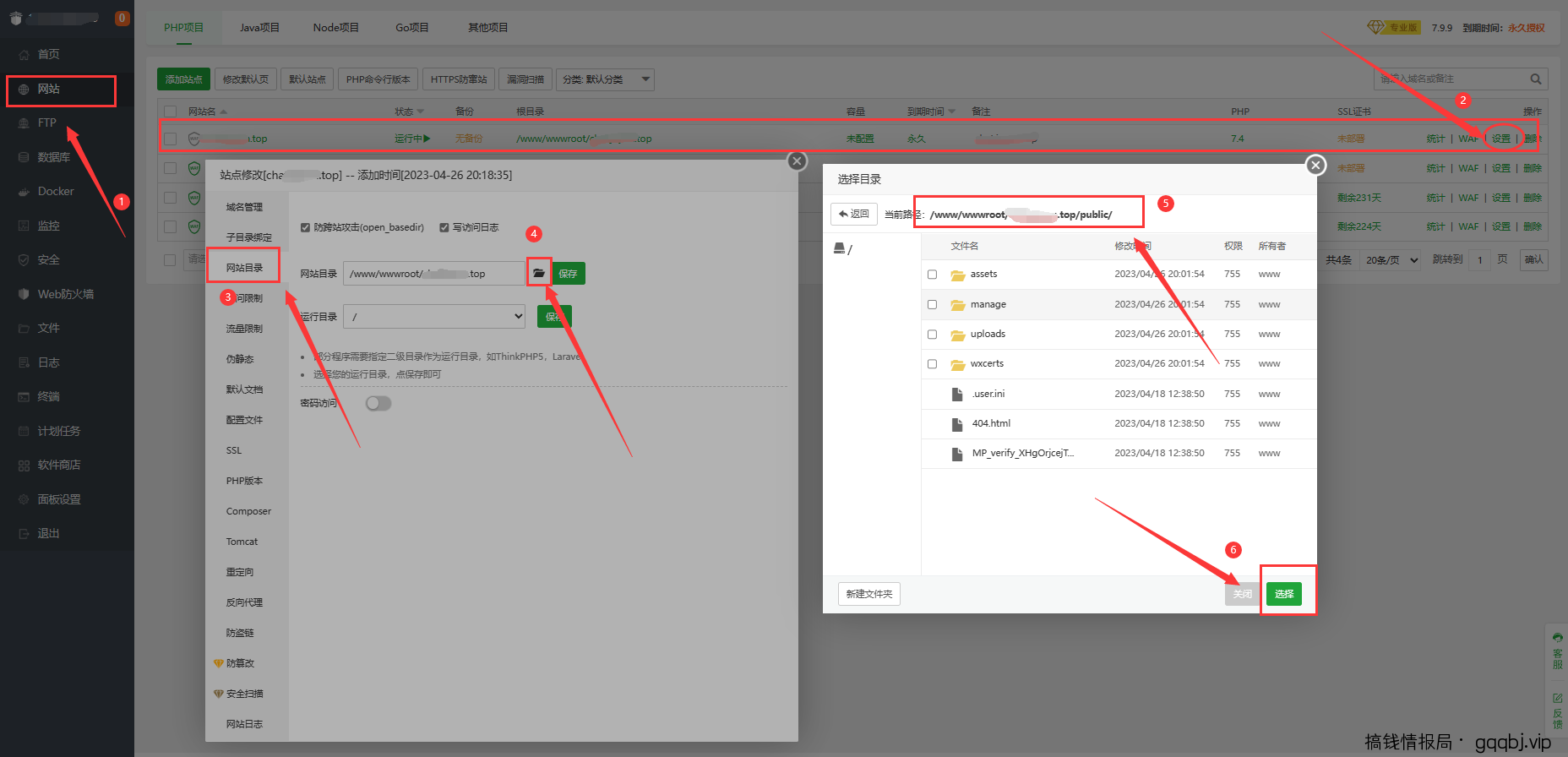The image size is (1568, 757).
Task: Click the domain search input field
Action: coord(1451,79)
